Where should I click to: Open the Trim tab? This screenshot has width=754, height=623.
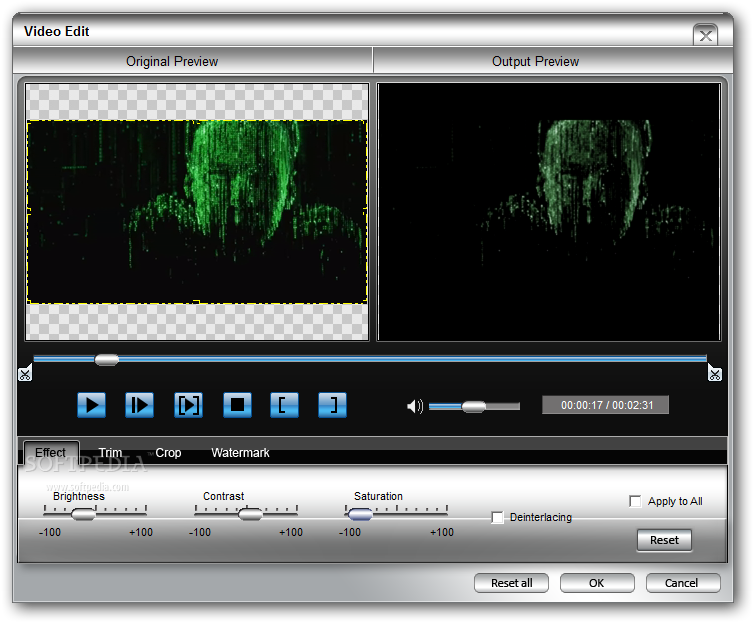[x=110, y=452]
